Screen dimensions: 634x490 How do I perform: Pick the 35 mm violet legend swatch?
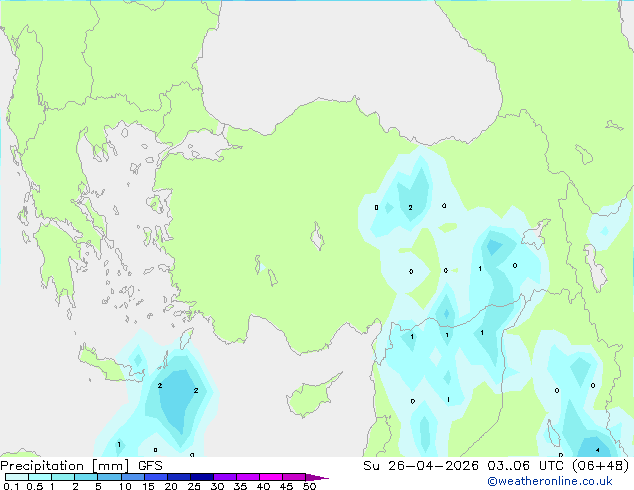(x=247, y=477)
